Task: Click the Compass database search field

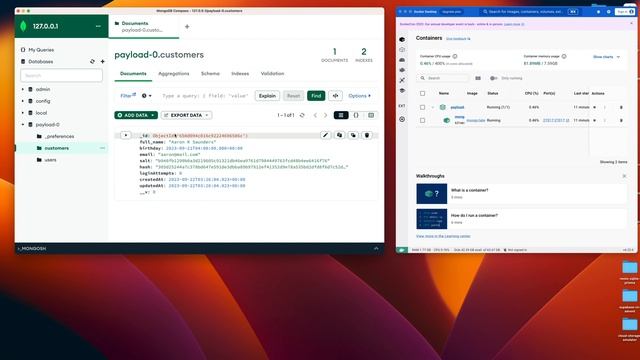Action: (x=61, y=76)
